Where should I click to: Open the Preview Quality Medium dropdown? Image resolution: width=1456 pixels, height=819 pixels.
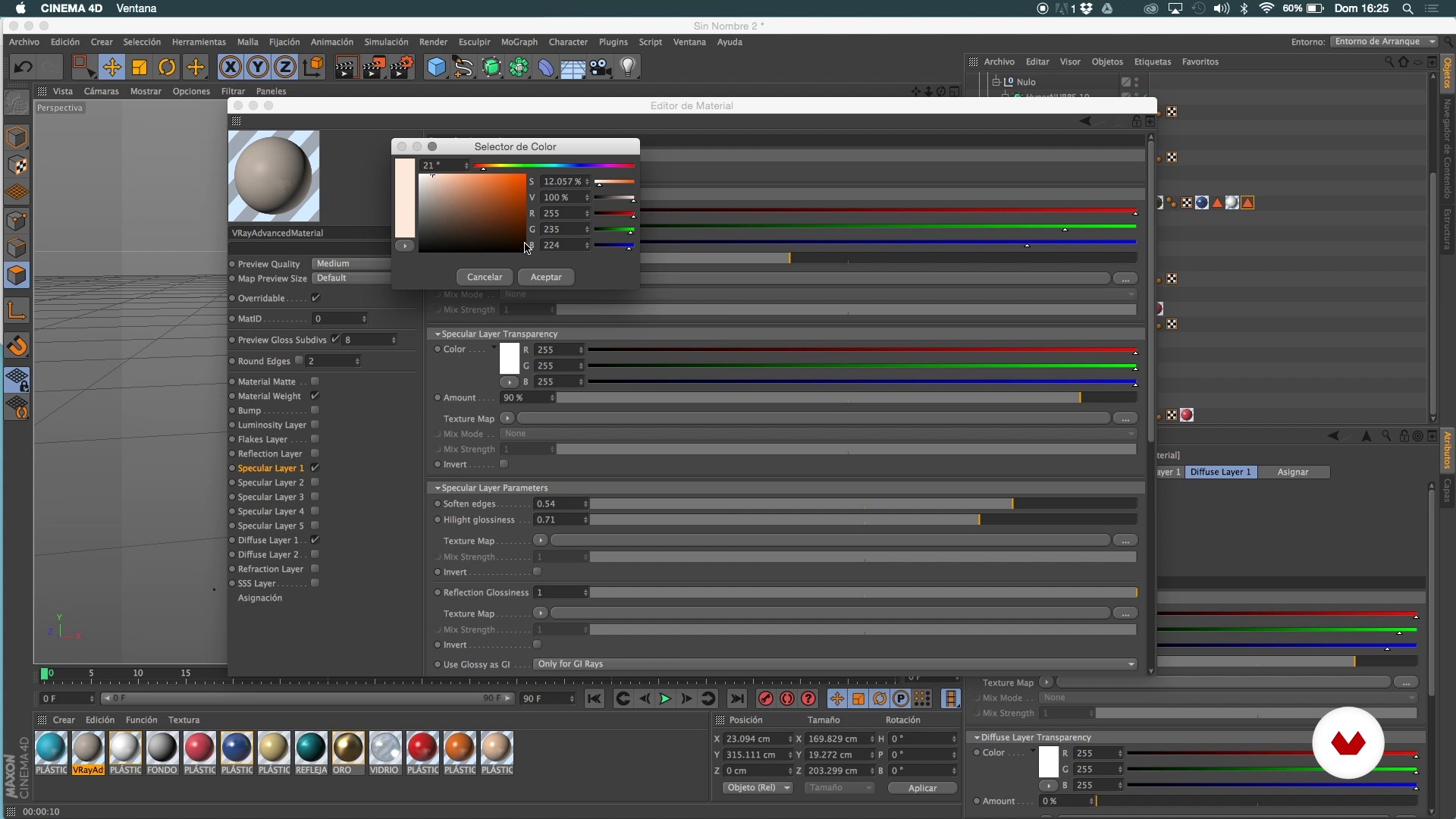(x=351, y=263)
